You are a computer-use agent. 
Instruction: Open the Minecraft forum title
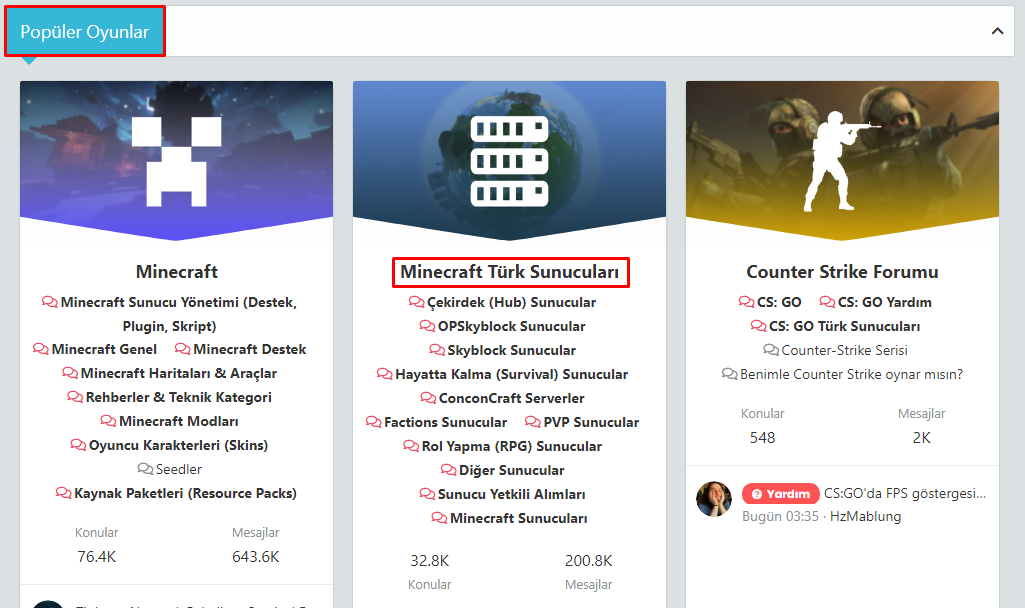[176, 272]
